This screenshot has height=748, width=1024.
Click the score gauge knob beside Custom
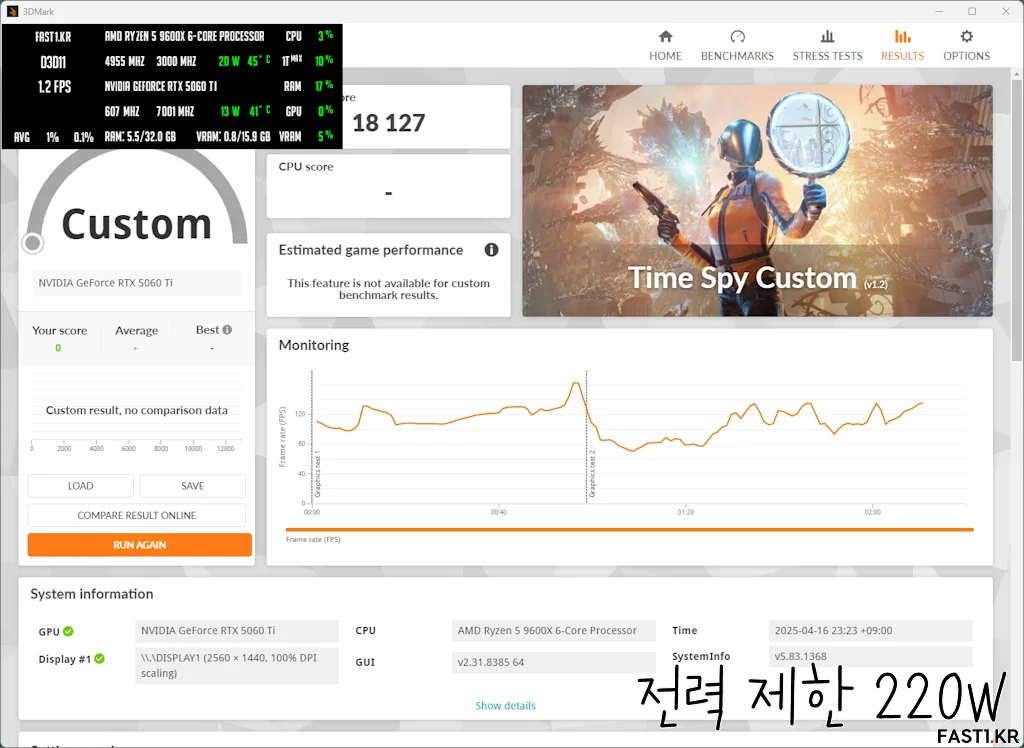pos(32,243)
